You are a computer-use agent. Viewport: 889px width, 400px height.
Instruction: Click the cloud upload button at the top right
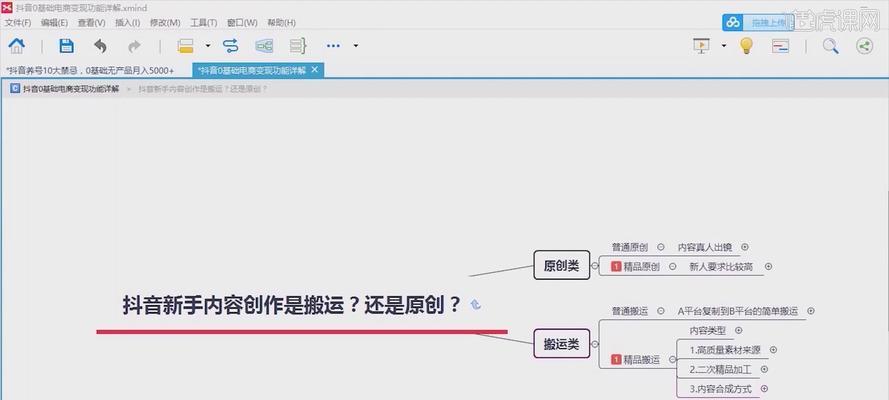point(757,23)
